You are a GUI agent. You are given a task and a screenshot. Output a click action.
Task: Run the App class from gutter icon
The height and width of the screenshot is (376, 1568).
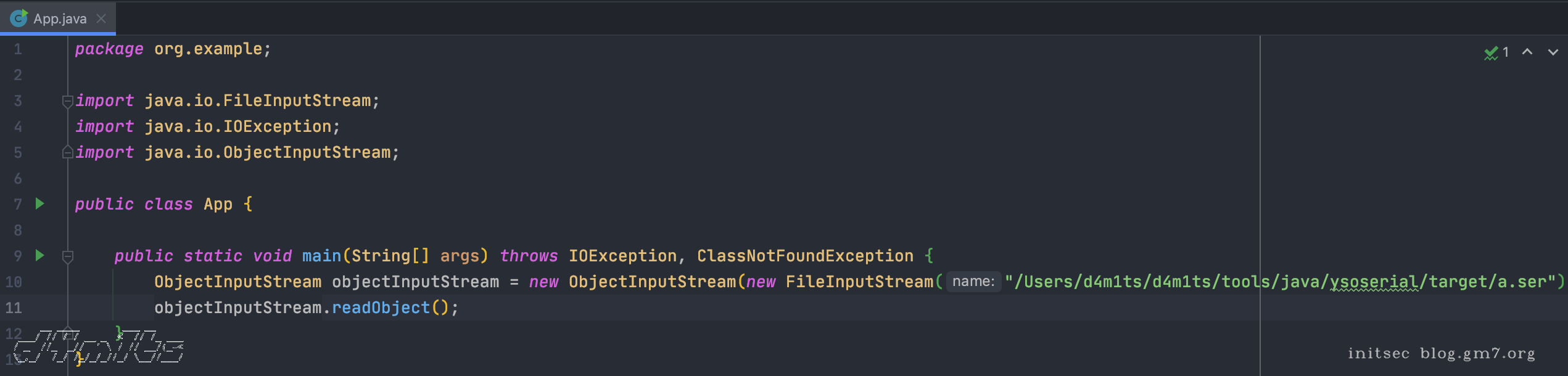[x=40, y=203]
